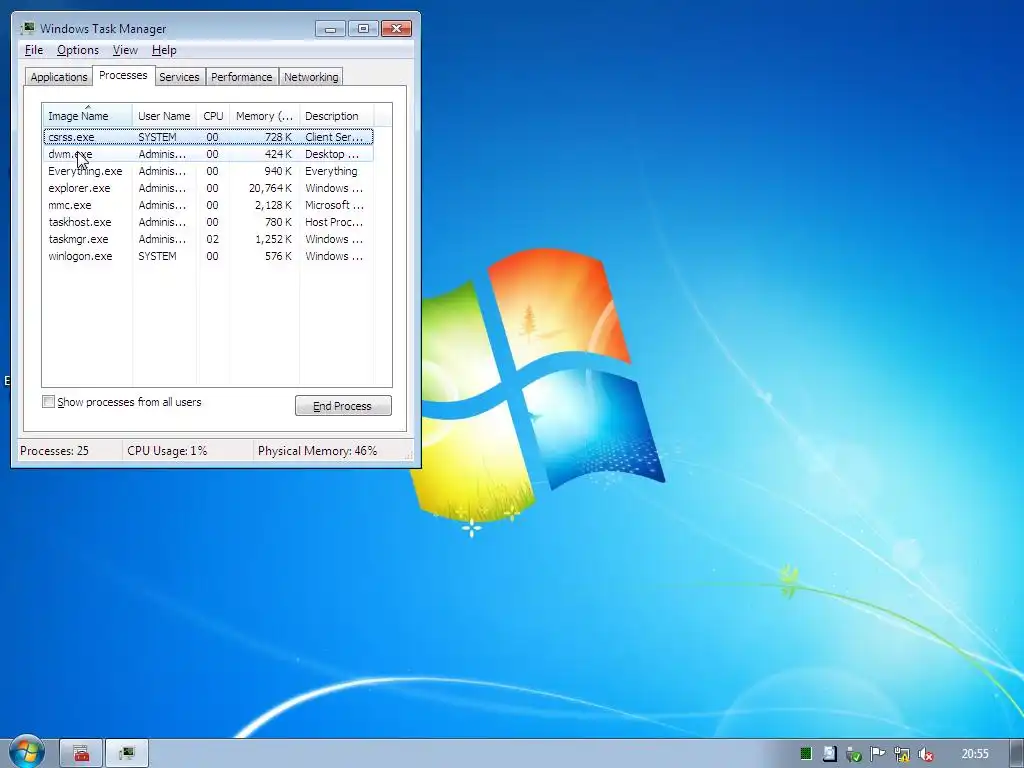This screenshot has width=1024, height=768.
Task: Sort by Image Name column header
Action: click(x=88, y=116)
